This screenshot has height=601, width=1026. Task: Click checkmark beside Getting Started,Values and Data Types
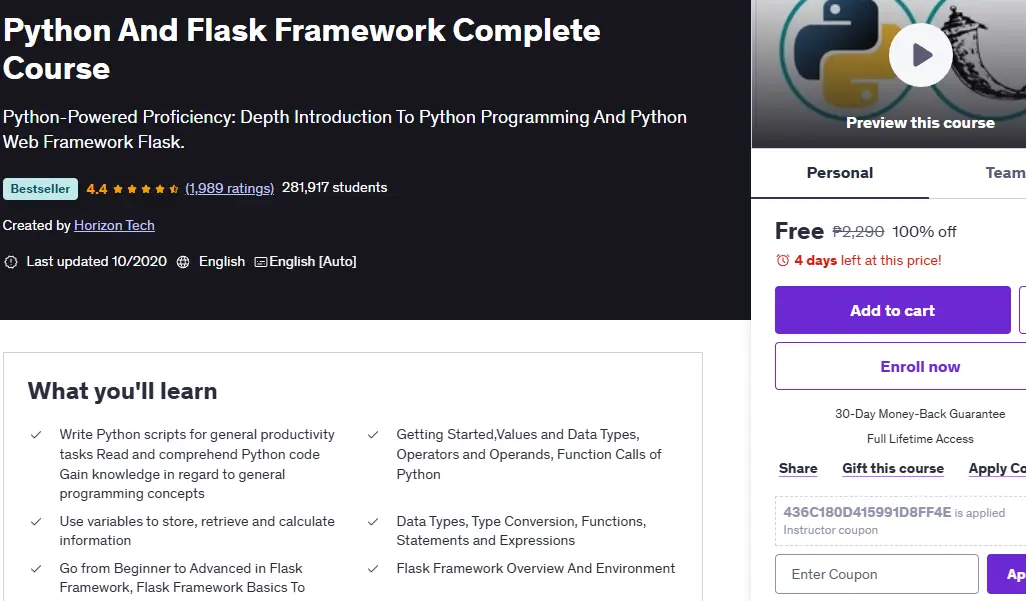point(373,435)
